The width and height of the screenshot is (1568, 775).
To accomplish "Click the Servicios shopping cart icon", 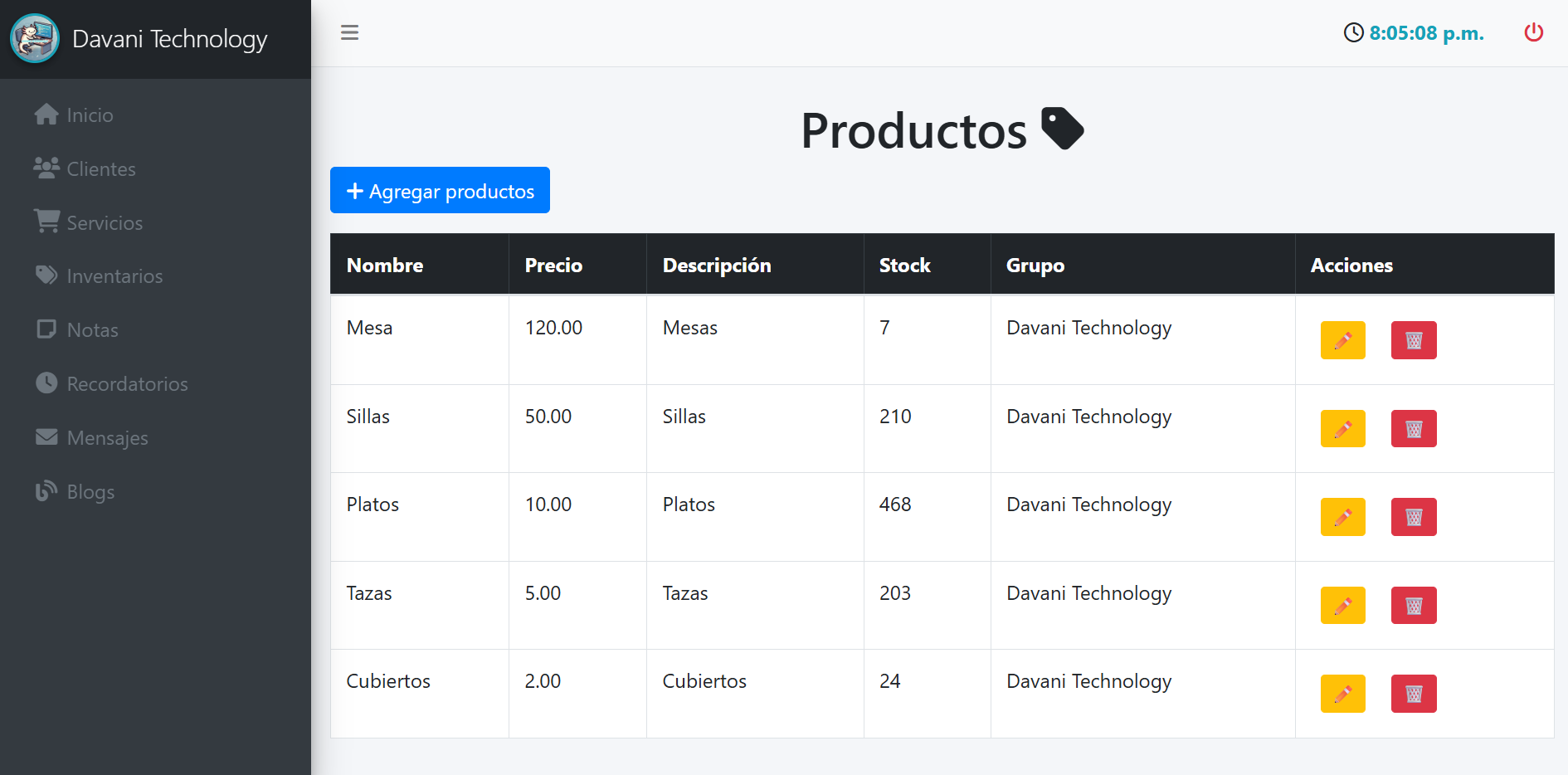I will point(47,222).
